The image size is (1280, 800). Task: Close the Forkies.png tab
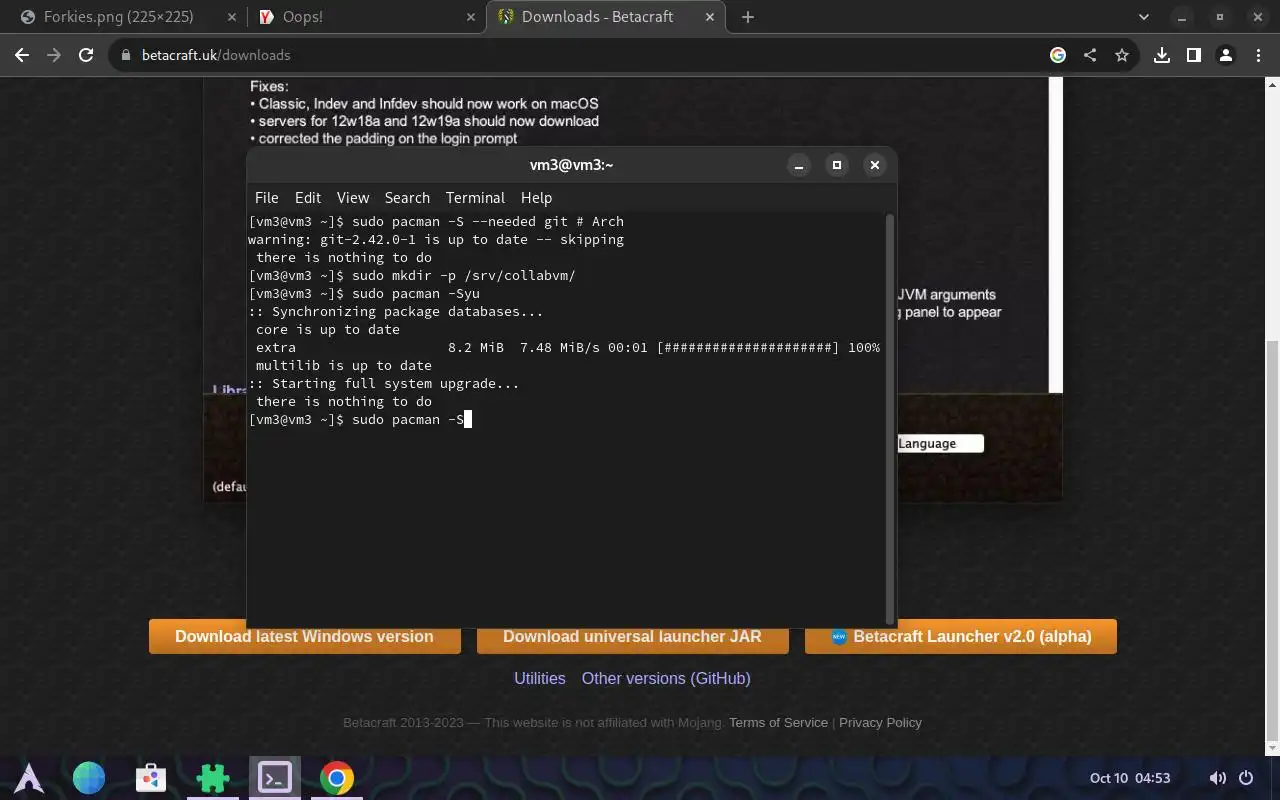pyautogui.click(x=232, y=17)
